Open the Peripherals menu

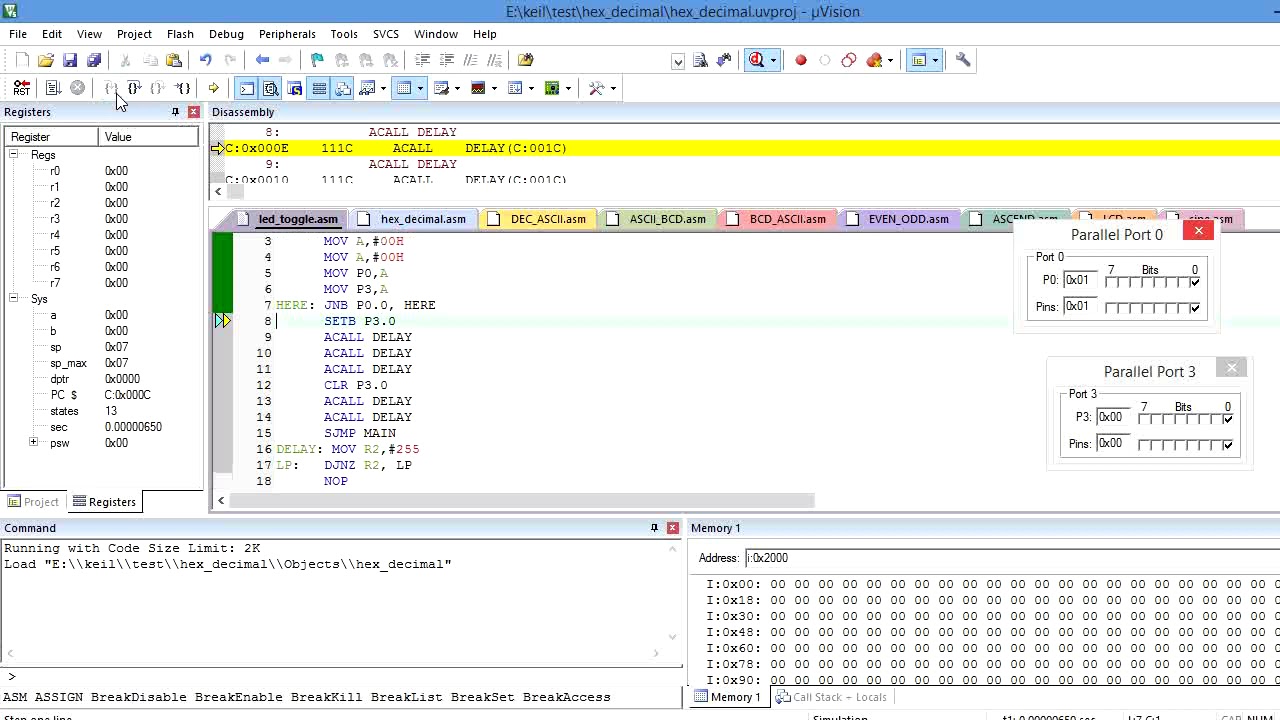coord(286,34)
